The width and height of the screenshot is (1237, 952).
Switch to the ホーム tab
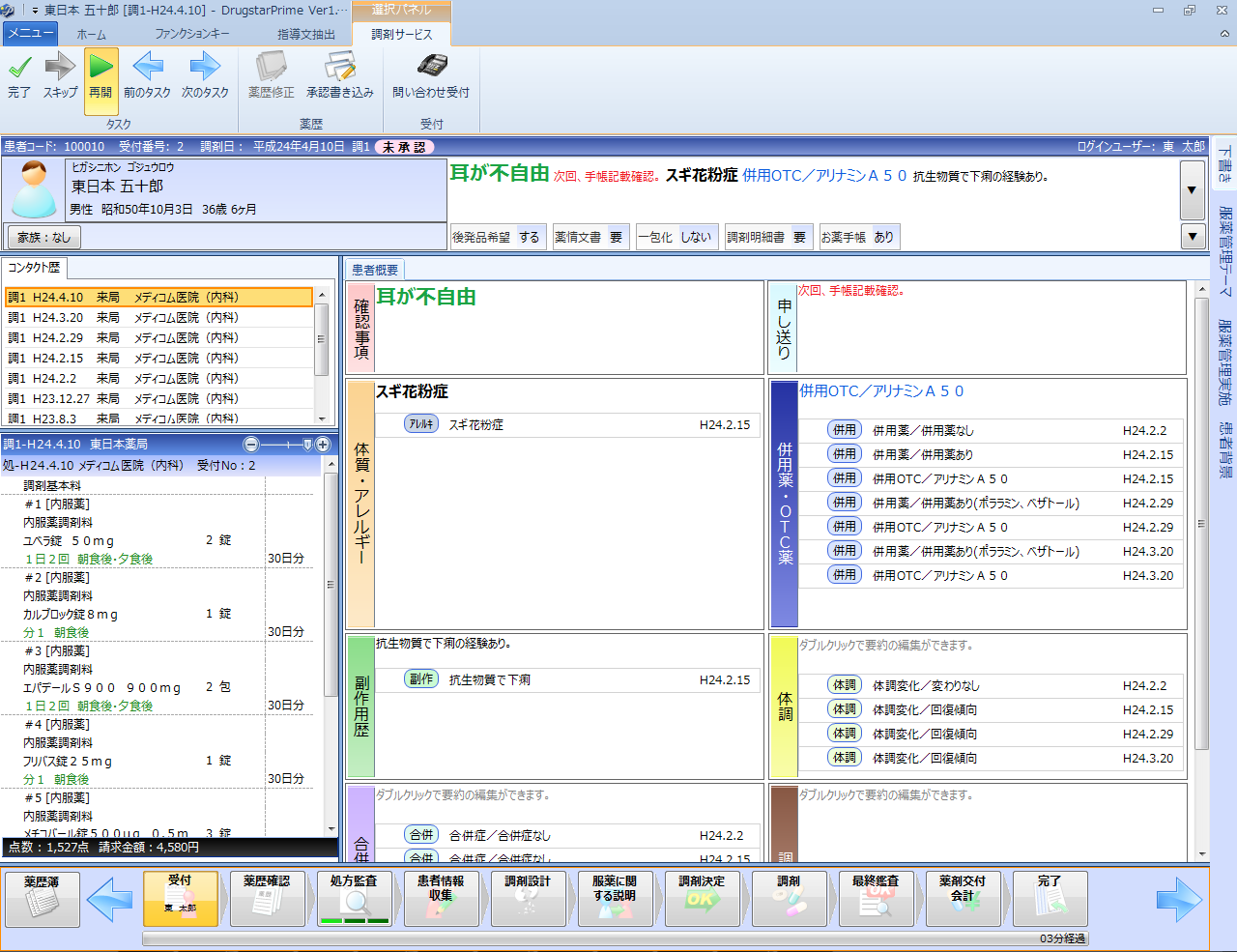(91, 34)
